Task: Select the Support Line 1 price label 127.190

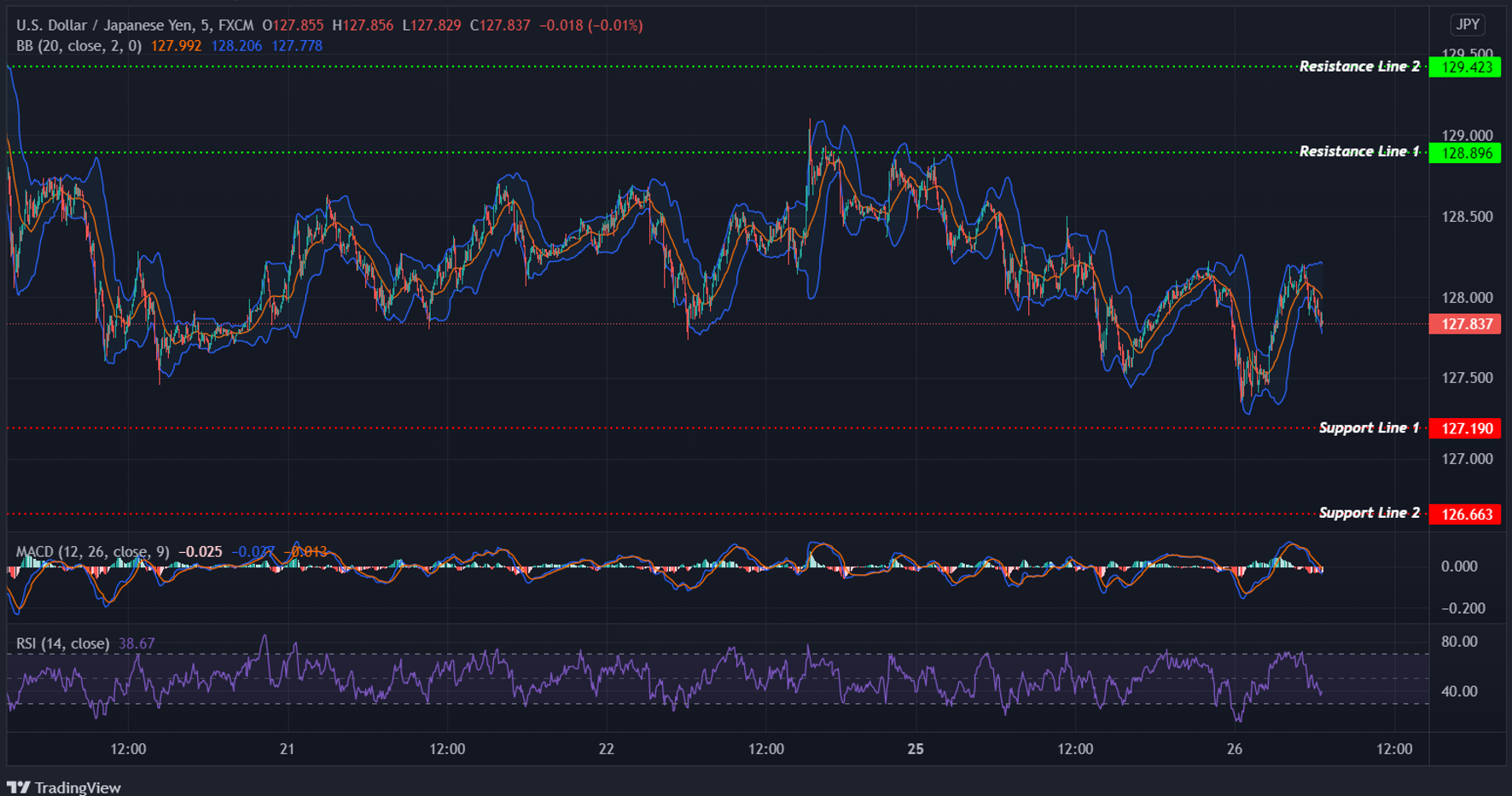Action: 1463,428
